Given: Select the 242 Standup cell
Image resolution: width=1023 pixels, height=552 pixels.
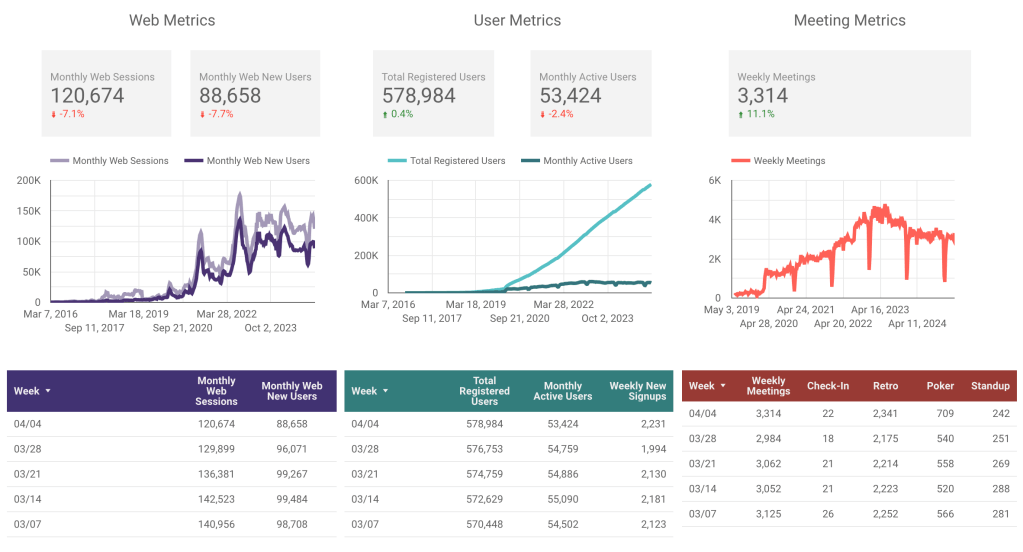Looking at the screenshot, I should [x=1001, y=414].
